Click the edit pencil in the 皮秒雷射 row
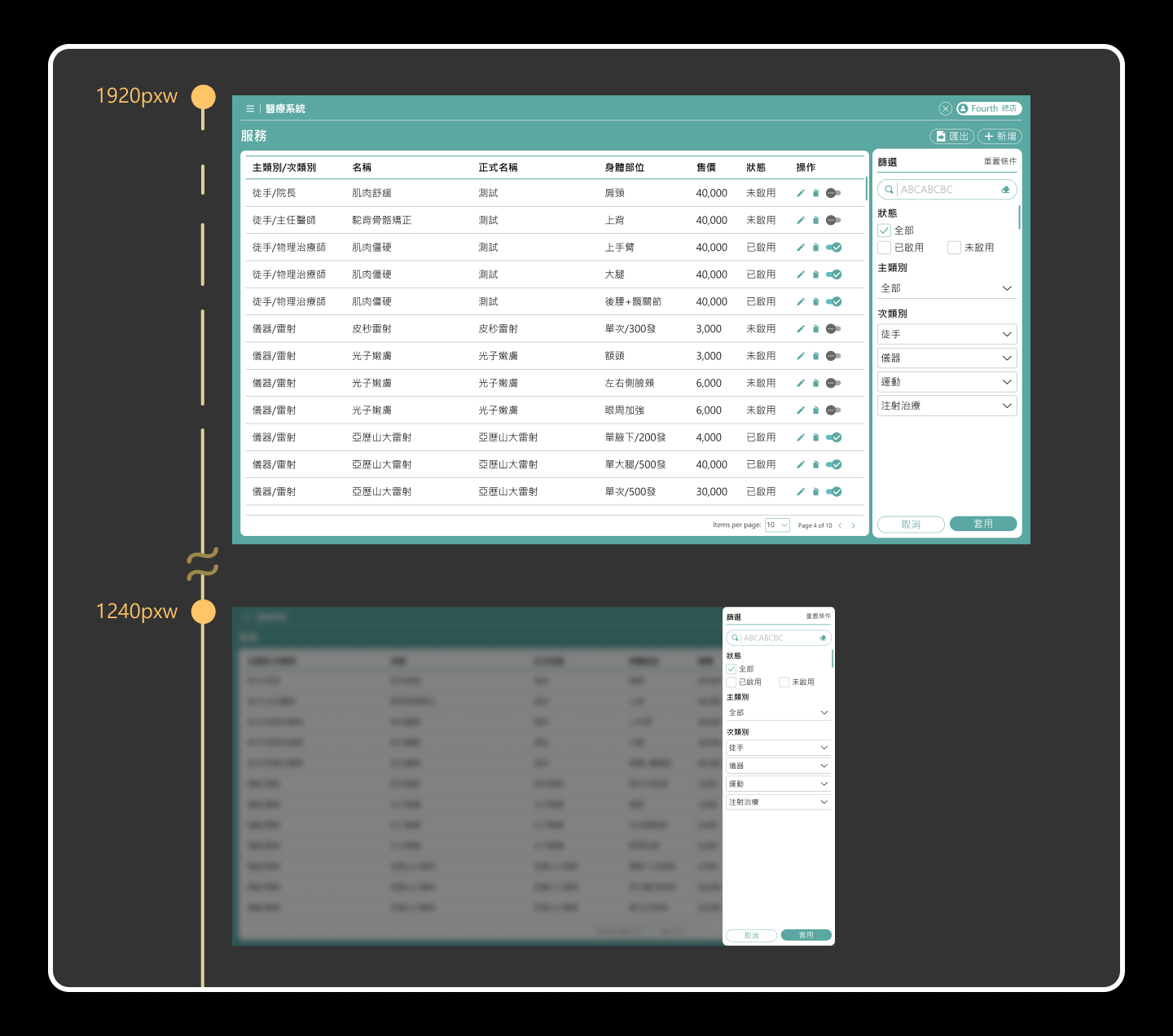This screenshot has width=1173, height=1036. click(801, 329)
